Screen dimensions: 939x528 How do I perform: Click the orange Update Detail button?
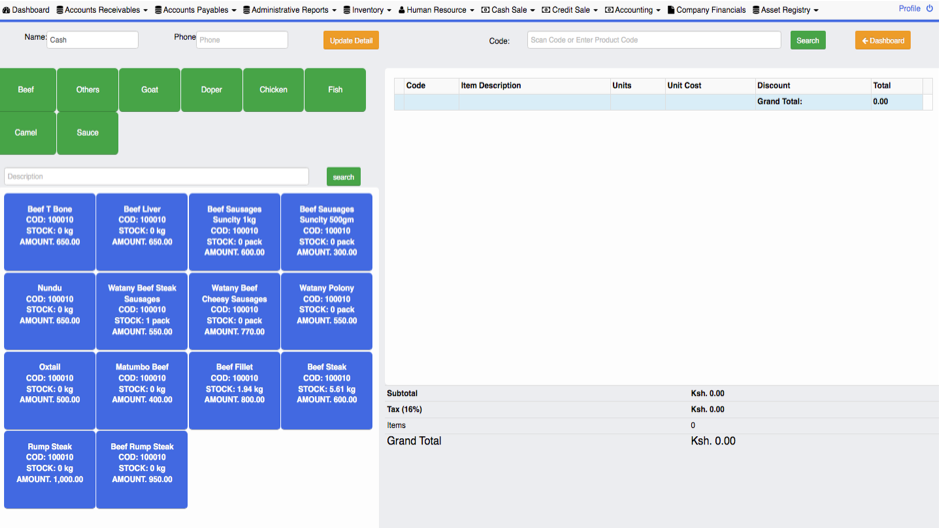pos(351,40)
